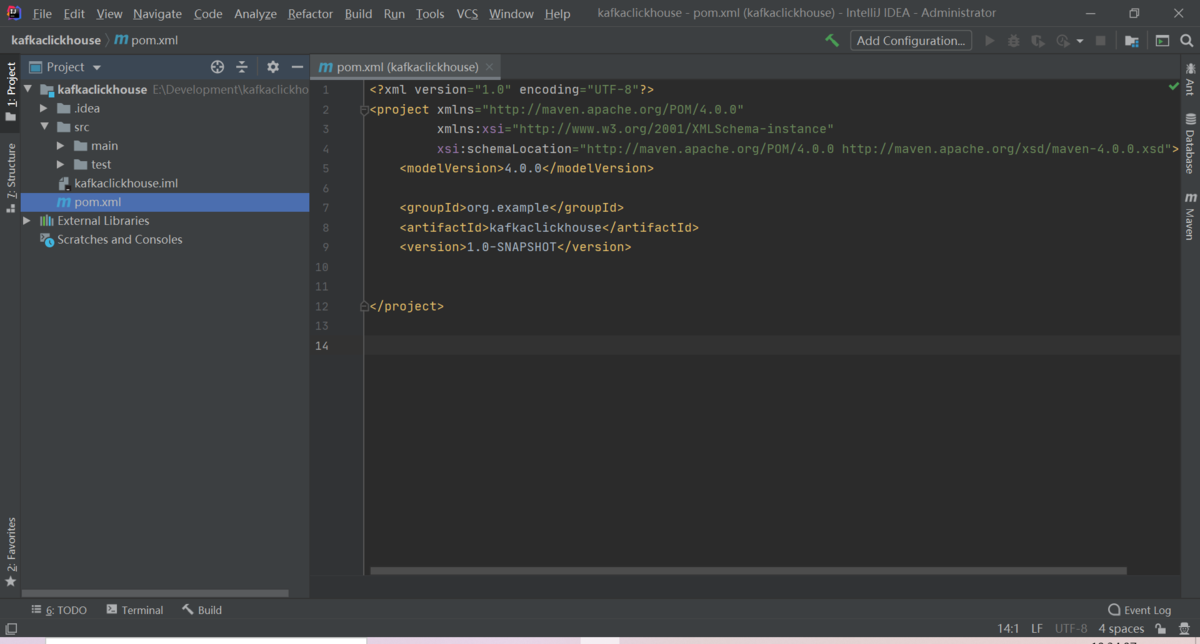Open Project Structure icon in toolbar
This screenshot has height=644, width=1200.
point(1131,41)
